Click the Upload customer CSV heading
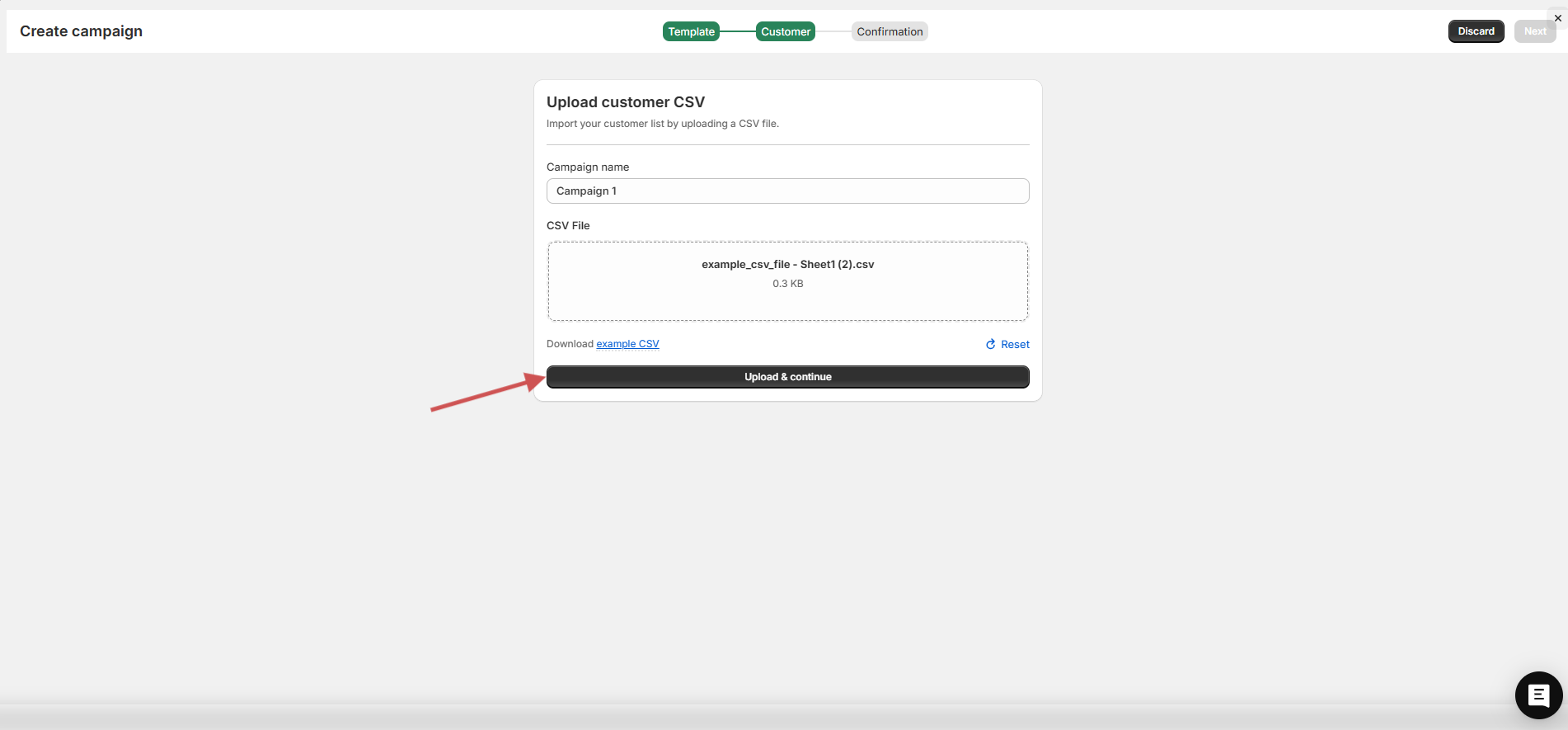 (x=626, y=102)
